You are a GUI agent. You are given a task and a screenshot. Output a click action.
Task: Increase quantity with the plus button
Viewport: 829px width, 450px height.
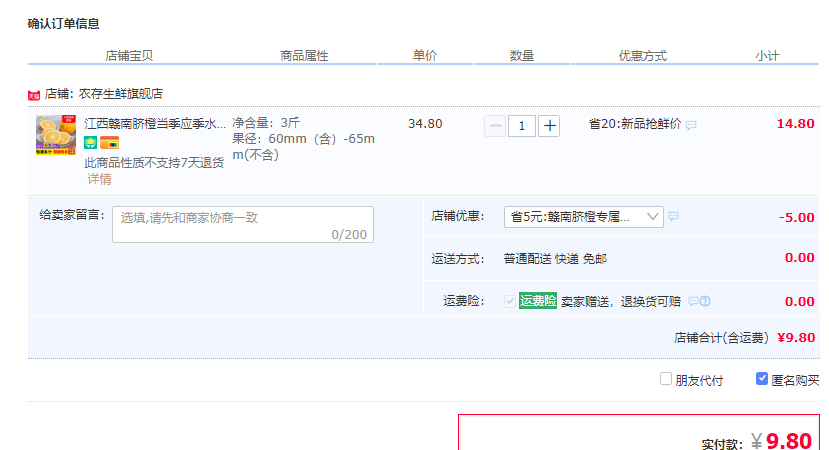pyautogui.click(x=549, y=126)
